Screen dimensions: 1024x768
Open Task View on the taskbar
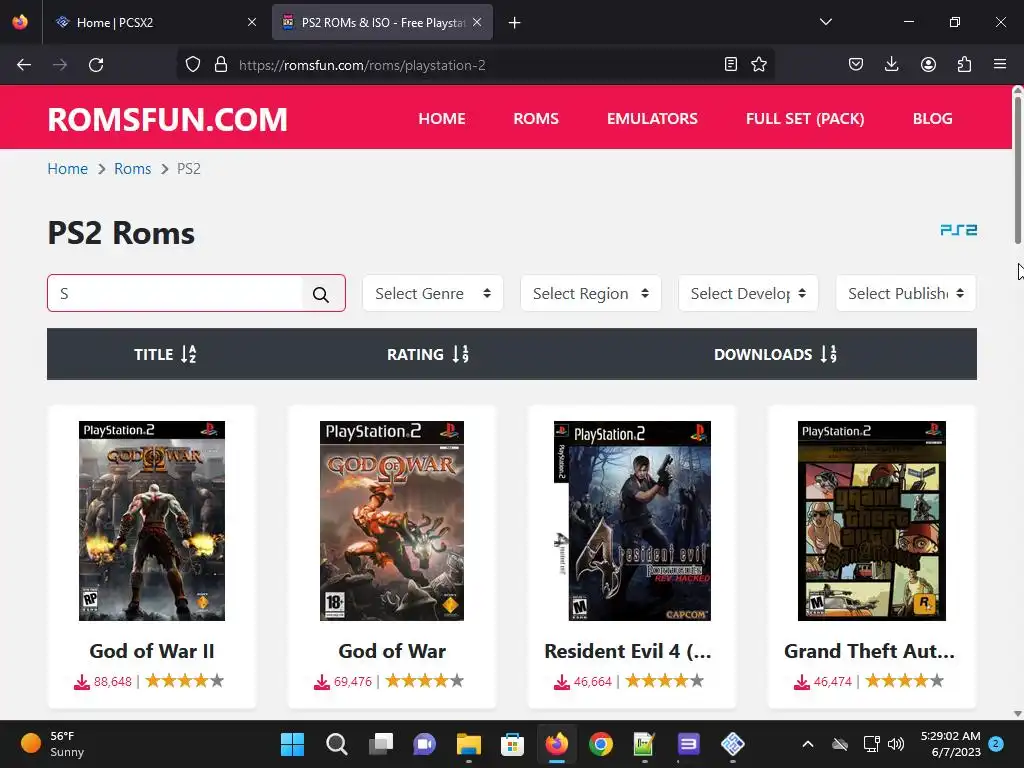point(381,744)
